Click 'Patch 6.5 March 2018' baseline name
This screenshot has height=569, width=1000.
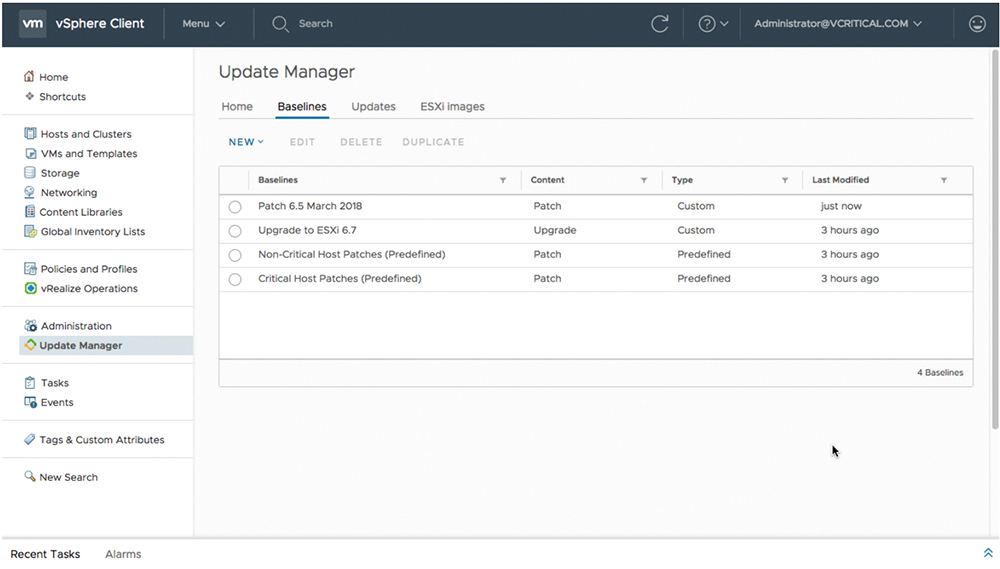pyautogui.click(x=310, y=206)
